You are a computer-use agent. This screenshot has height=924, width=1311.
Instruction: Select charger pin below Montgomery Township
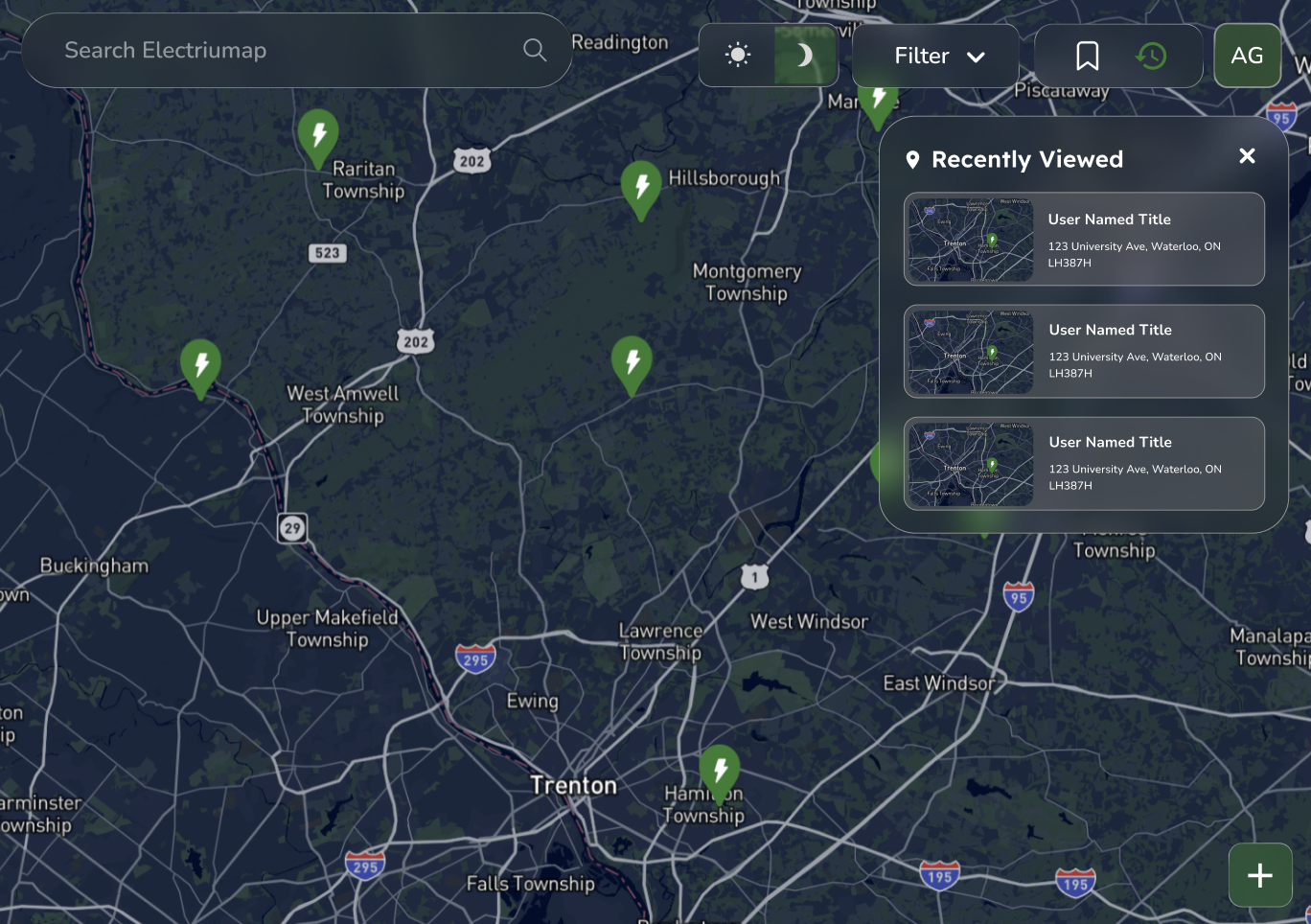(632, 365)
